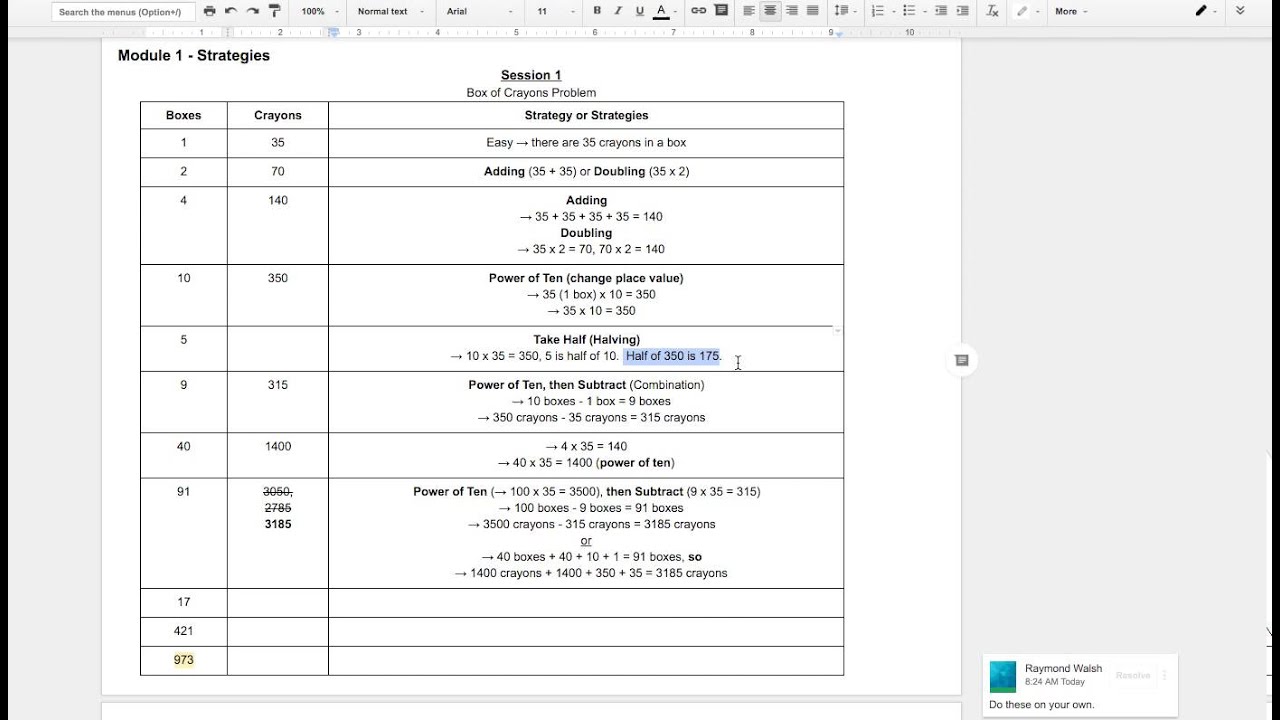Click Increase indent icon
This screenshot has width=1280, height=720.
pos(962,11)
